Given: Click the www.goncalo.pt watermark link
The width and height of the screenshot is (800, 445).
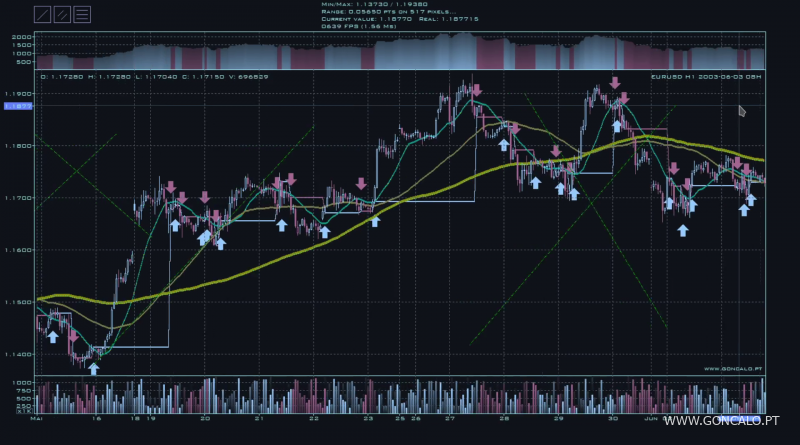Looking at the screenshot, I should [720, 422].
